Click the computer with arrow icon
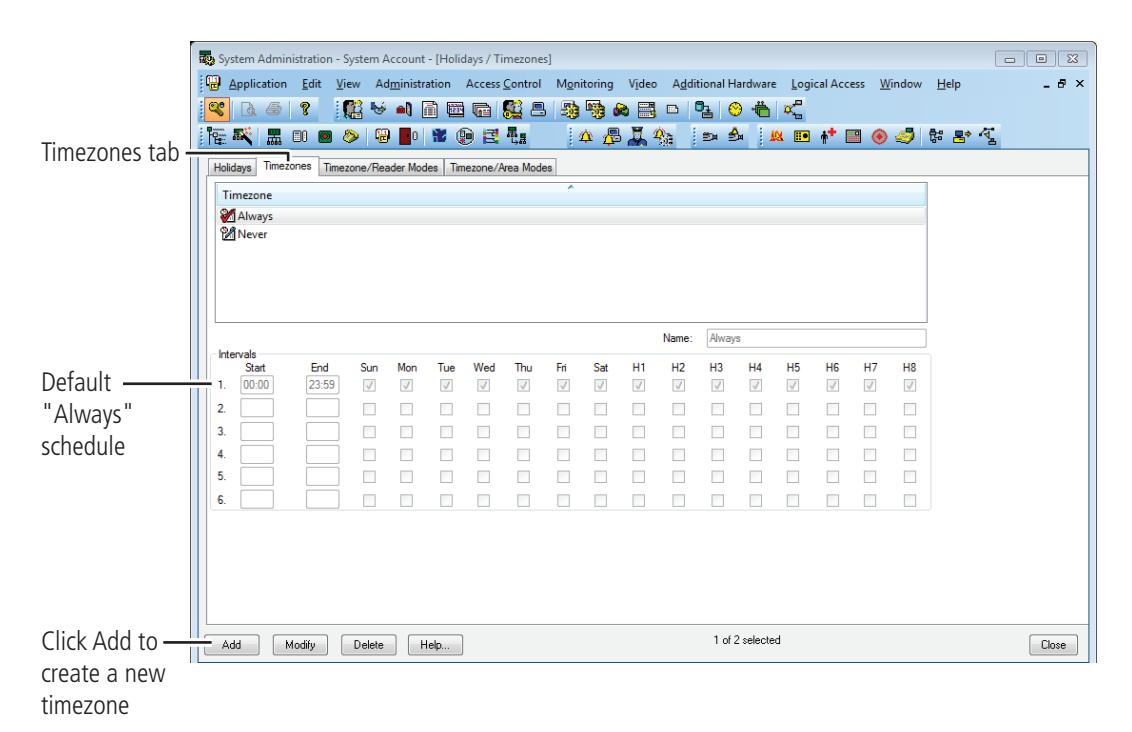1132x732 pixels. (962, 136)
